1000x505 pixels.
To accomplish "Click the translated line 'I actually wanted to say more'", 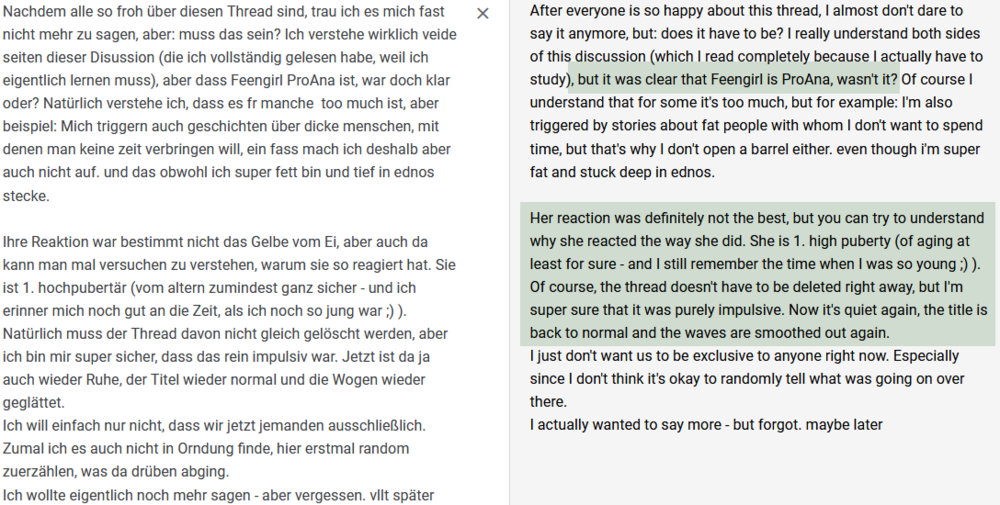I will 706,425.
